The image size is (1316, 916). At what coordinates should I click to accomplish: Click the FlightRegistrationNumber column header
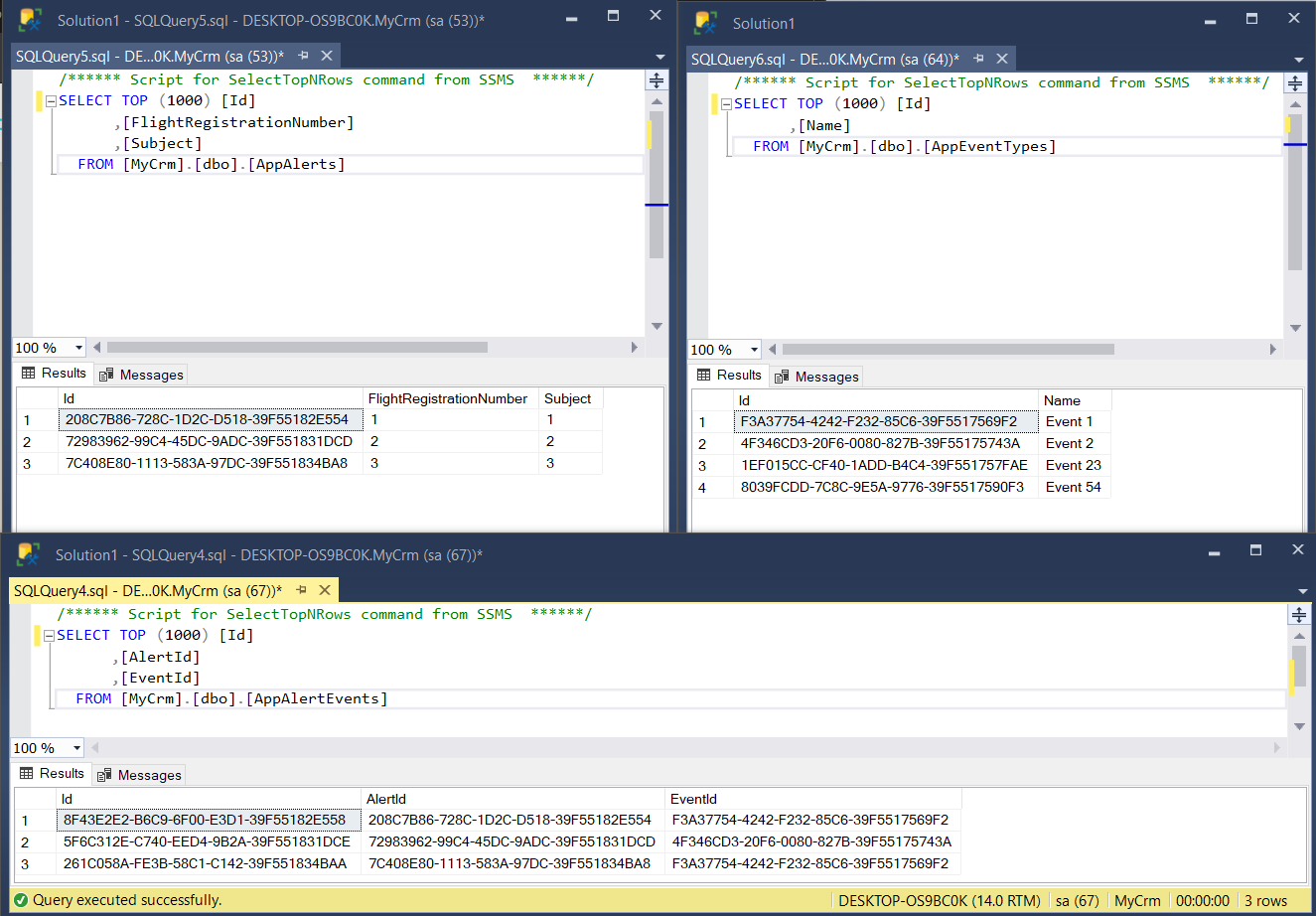coord(447,398)
